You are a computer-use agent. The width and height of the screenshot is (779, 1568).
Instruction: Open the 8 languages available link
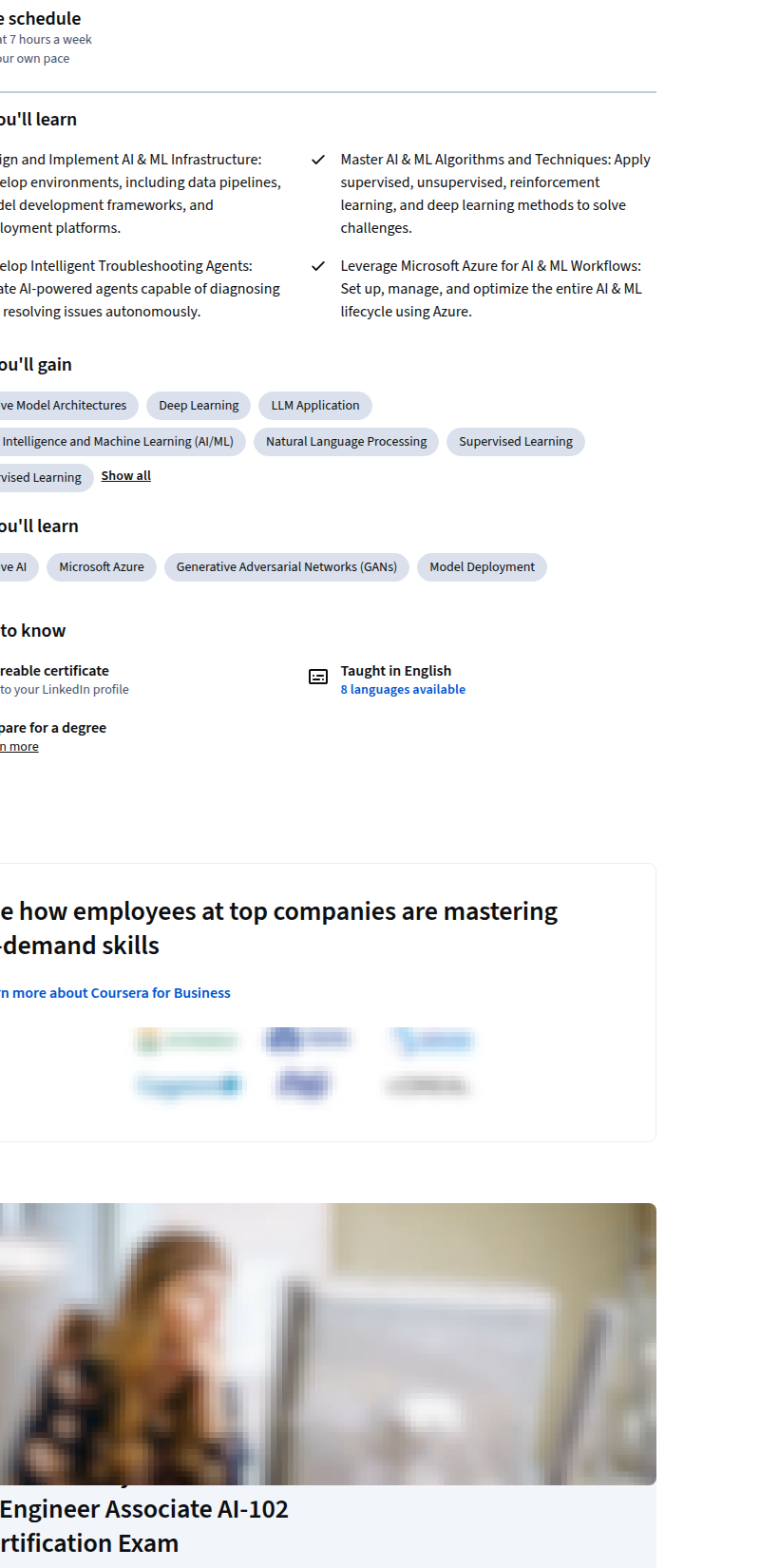coord(403,690)
